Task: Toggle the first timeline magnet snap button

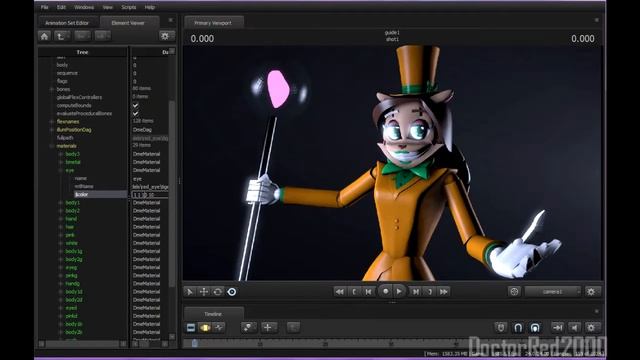Action: coord(518,327)
